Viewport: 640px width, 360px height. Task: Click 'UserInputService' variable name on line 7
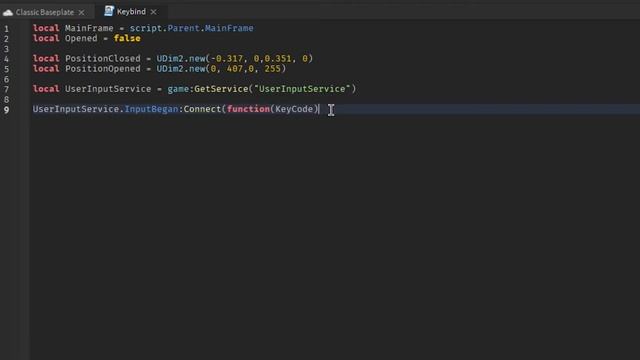108,89
